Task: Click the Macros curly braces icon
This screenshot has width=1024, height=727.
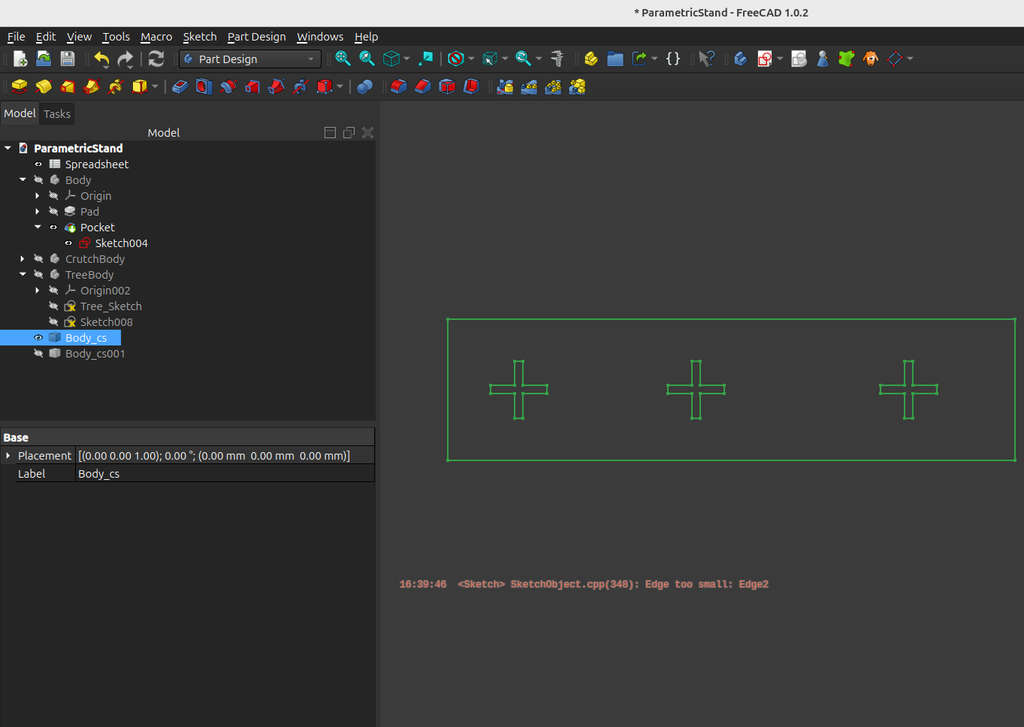Action: pyautogui.click(x=673, y=59)
